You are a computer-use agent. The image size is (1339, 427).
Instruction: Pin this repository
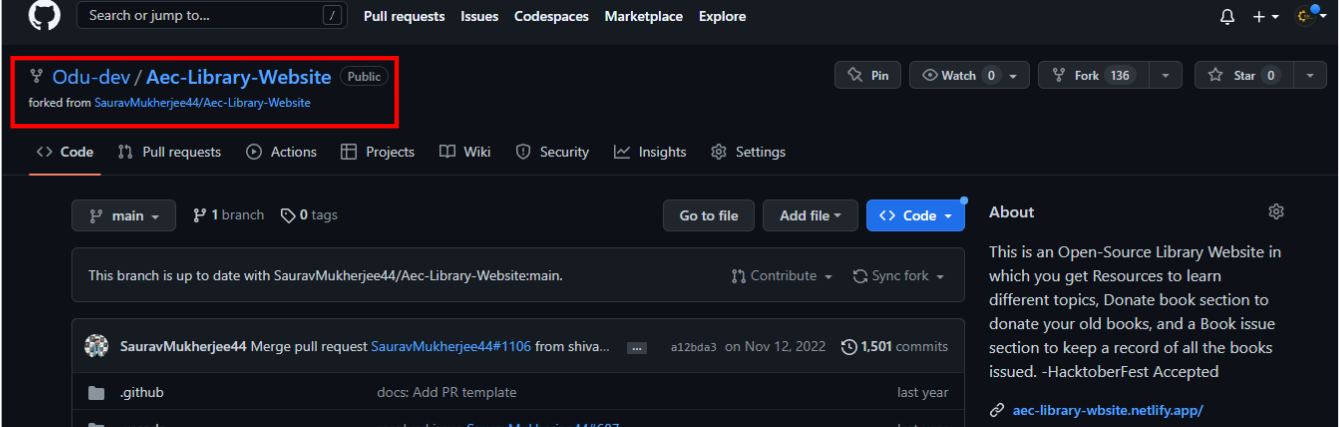868,75
